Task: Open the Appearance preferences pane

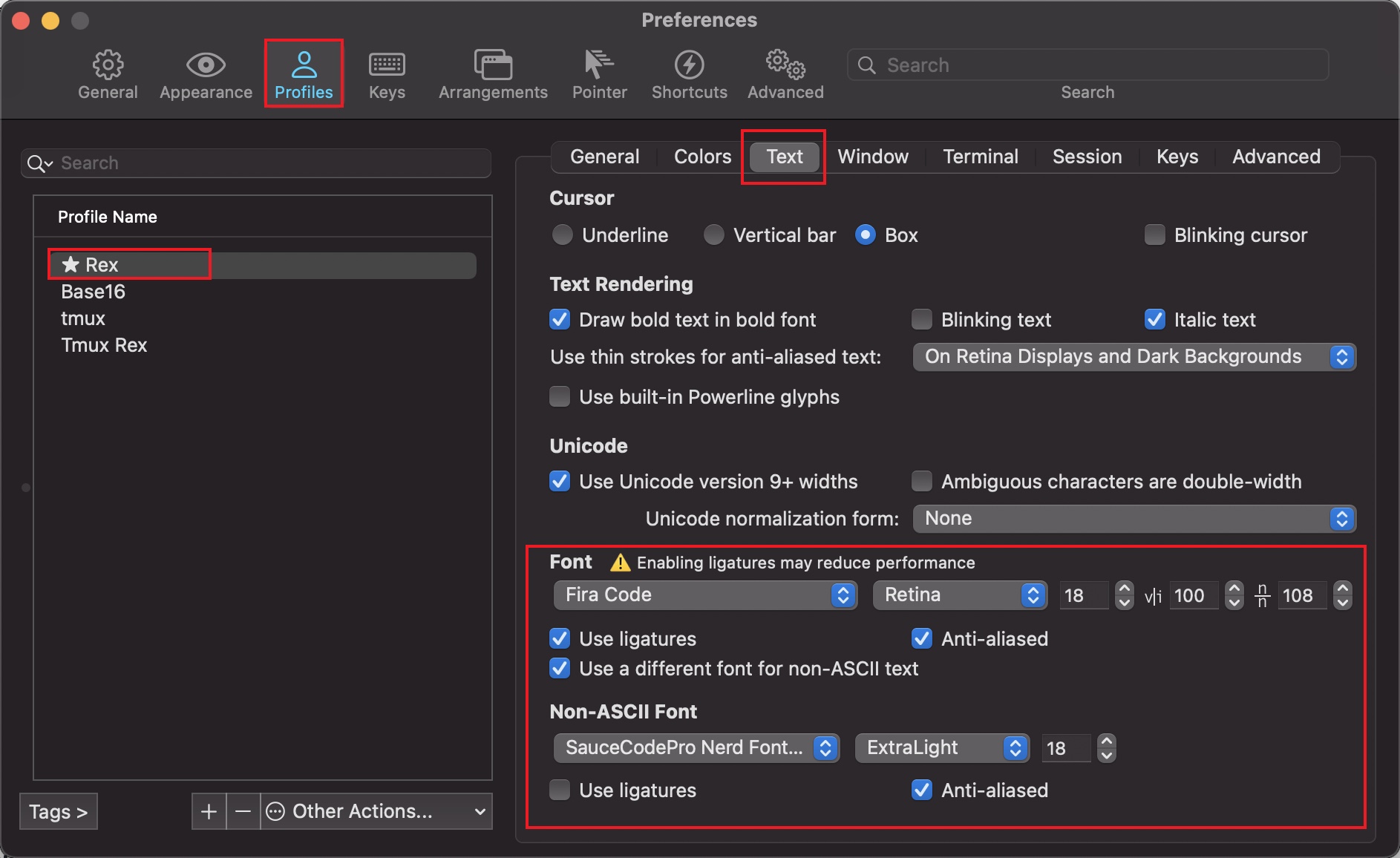Action: point(206,74)
